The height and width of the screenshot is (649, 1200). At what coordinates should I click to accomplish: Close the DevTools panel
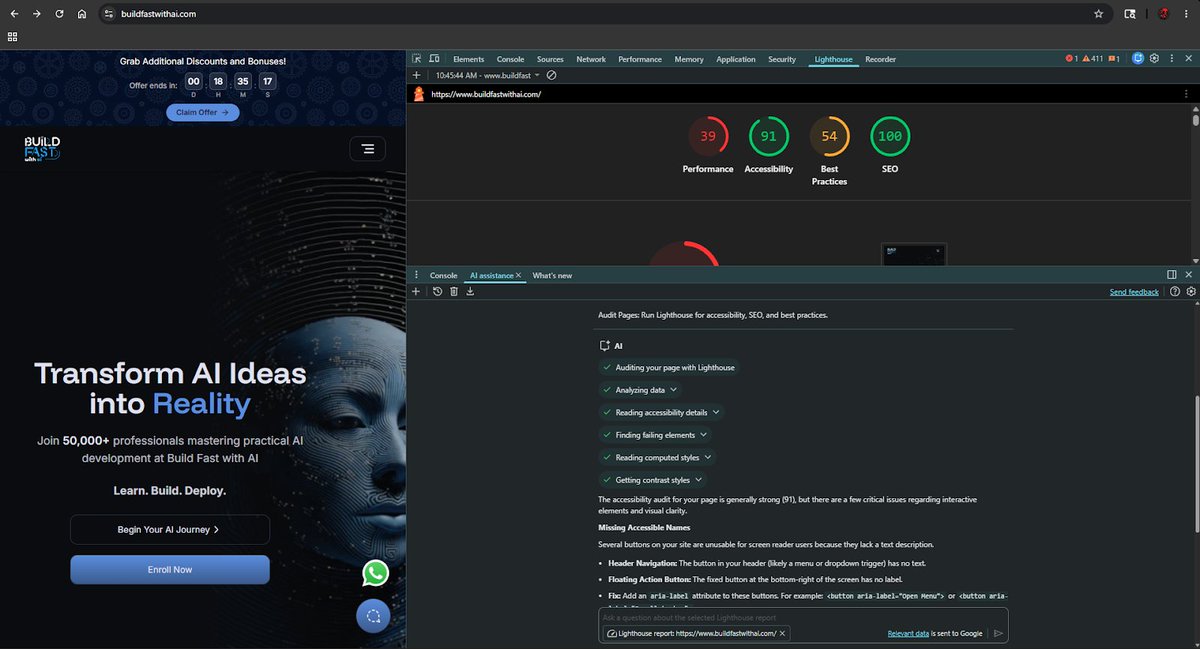pyautogui.click(x=1187, y=59)
